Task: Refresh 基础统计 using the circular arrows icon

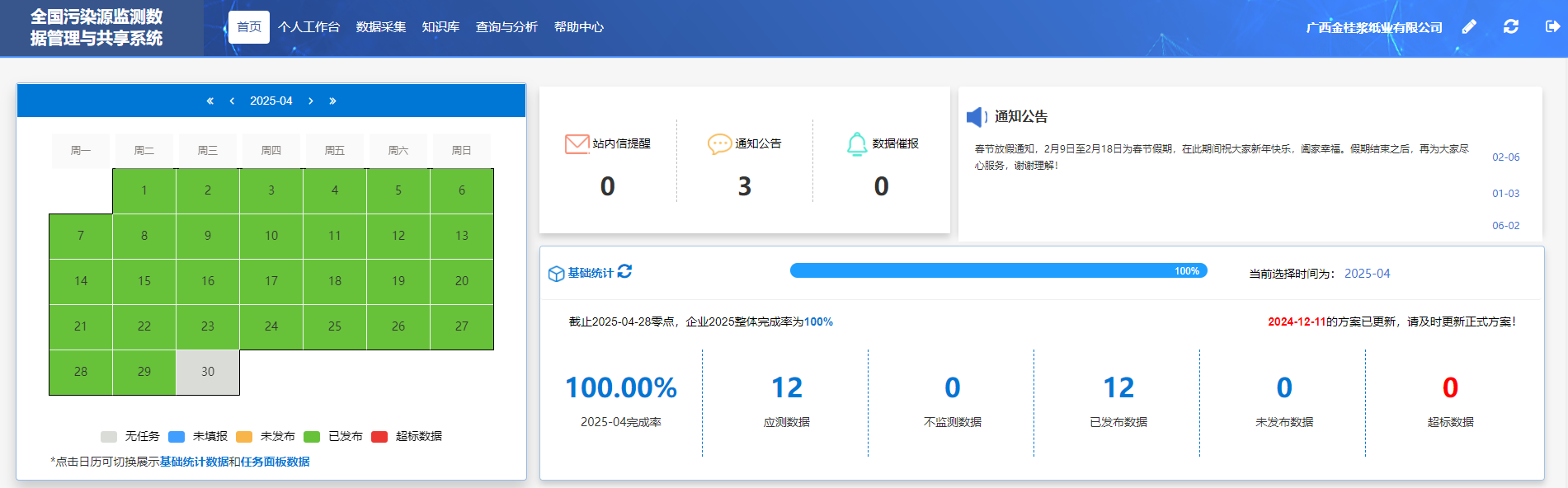Action: (624, 272)
